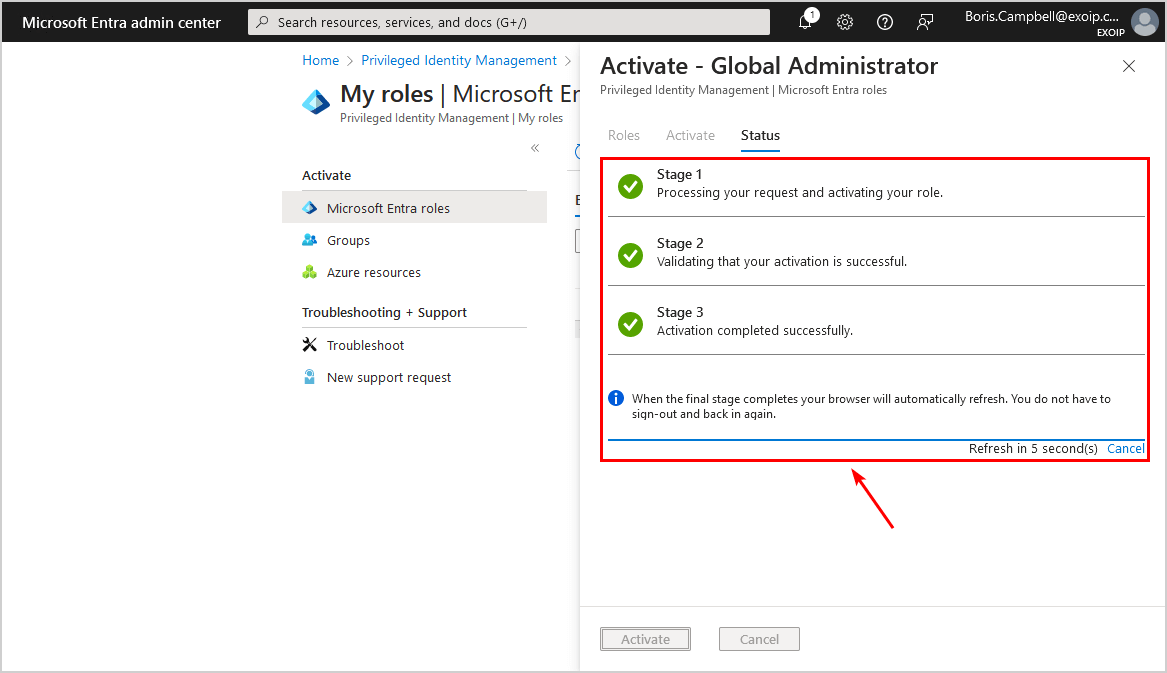The height and width of the screenshot is (673, 1167).
Task: Click the search resources input field
Action: (x=510, y=22)
